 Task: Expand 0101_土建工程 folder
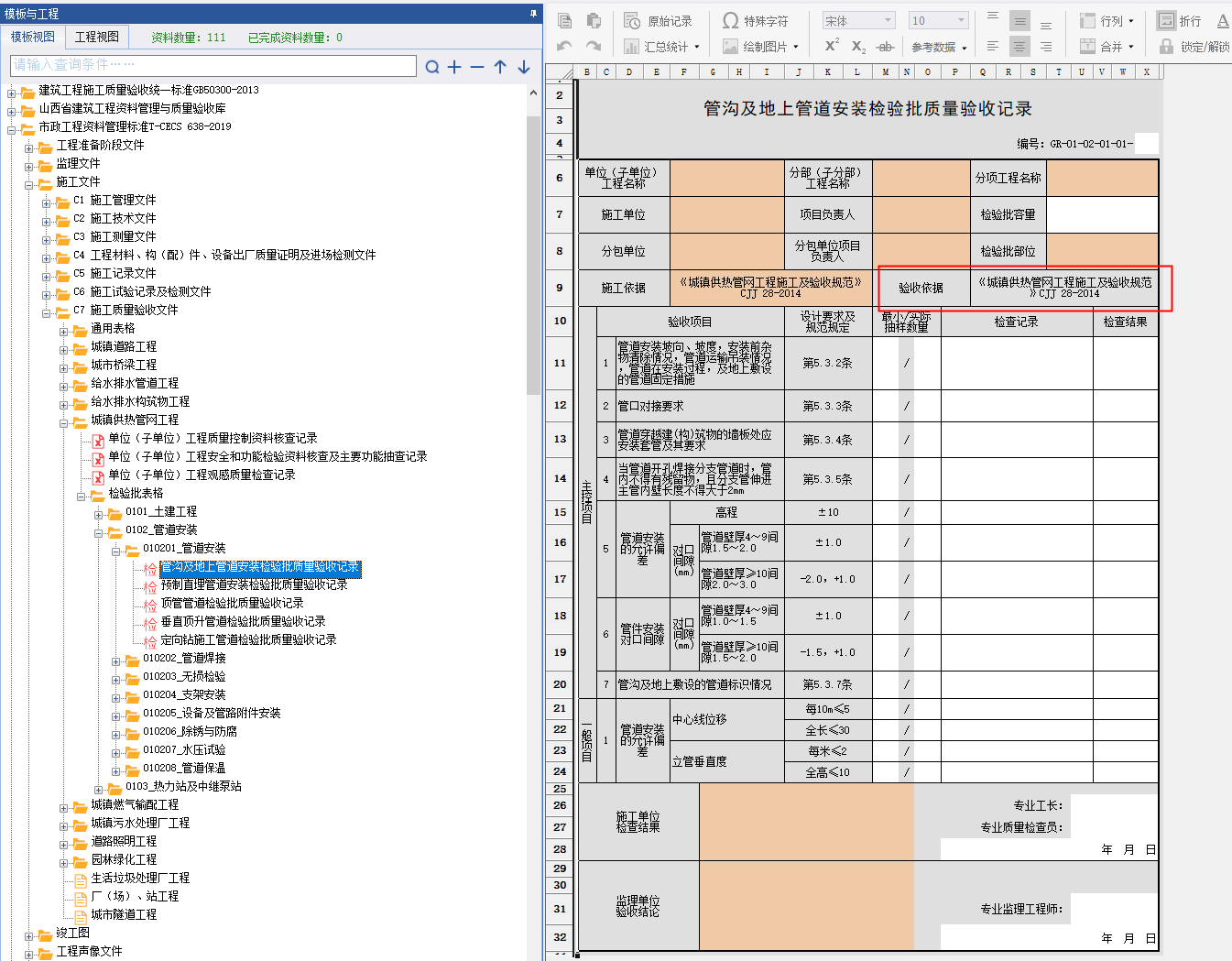coord(99,514)
